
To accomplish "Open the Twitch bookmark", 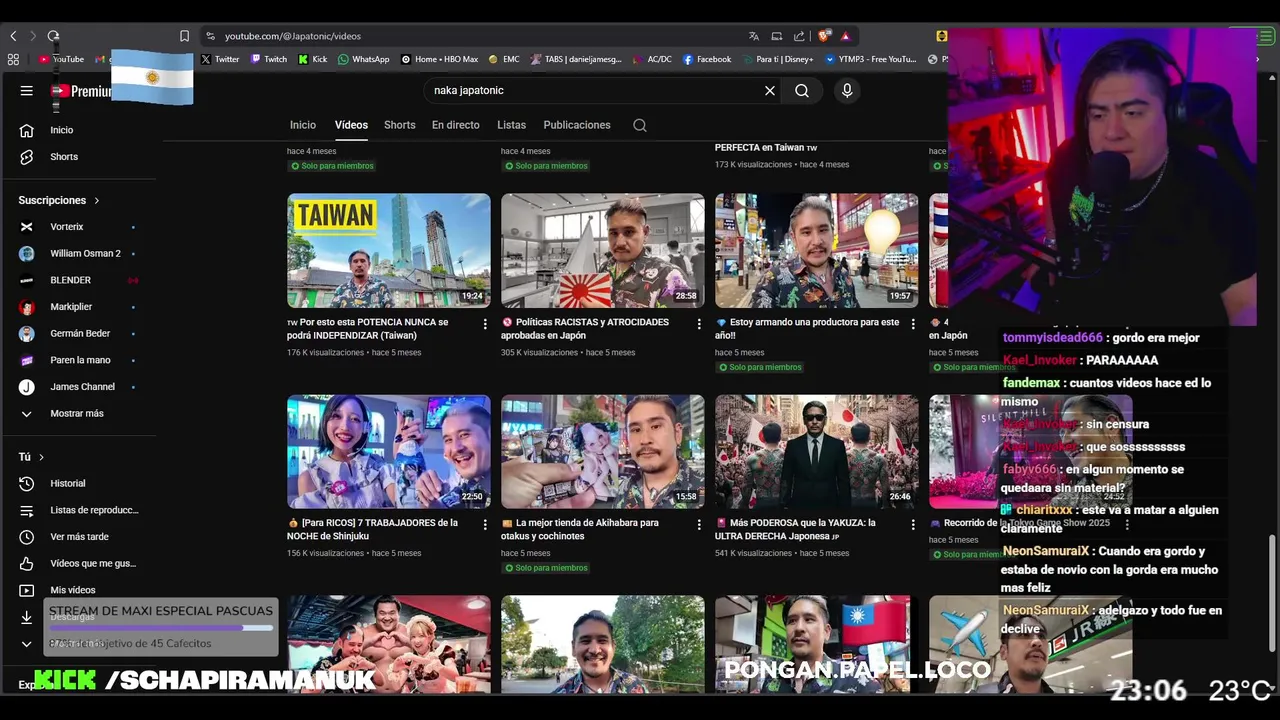I will [x=269, y=59].
